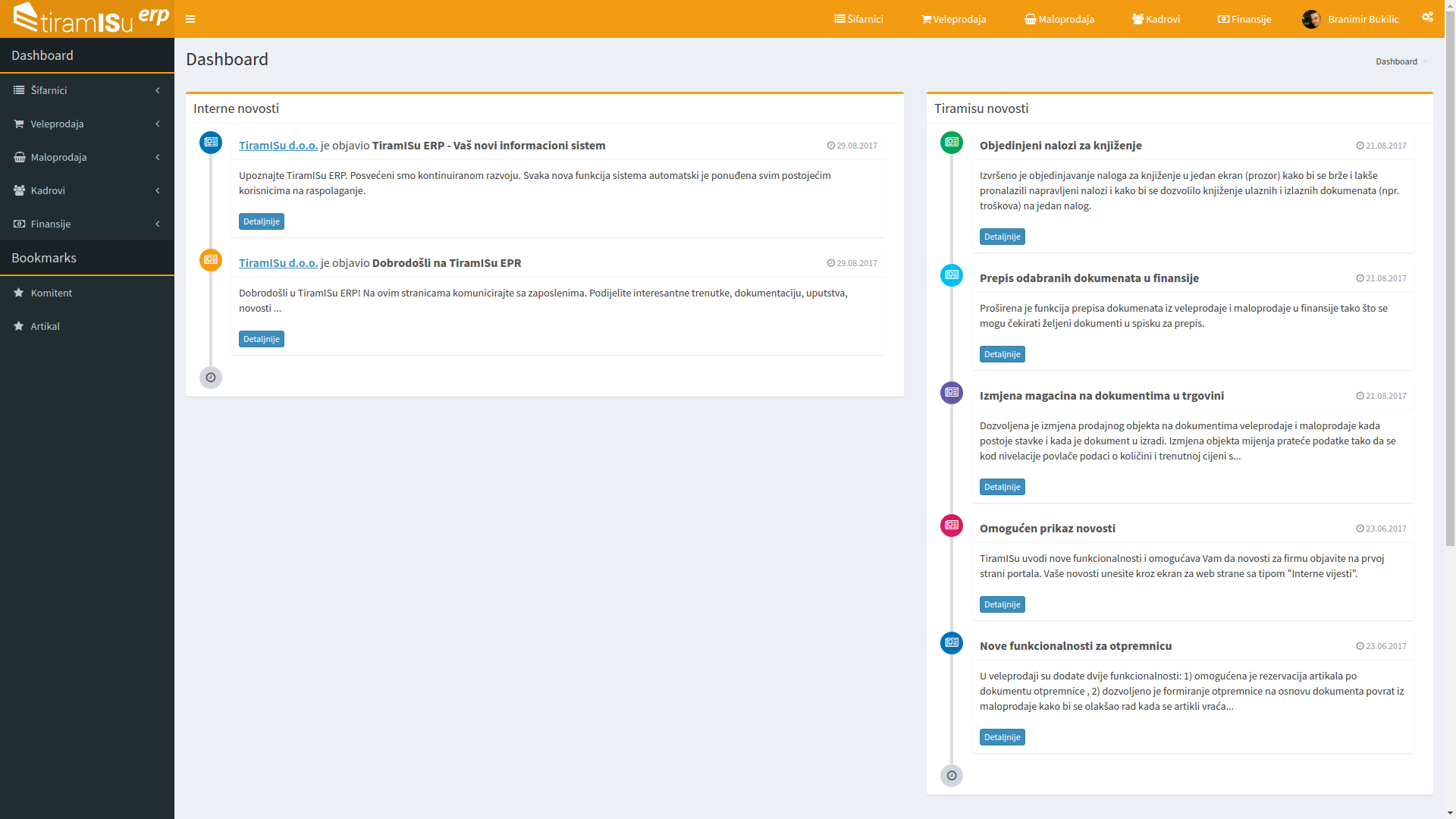
Task: Click the title Omogućen prikaz novosti
Action: 1047,529
